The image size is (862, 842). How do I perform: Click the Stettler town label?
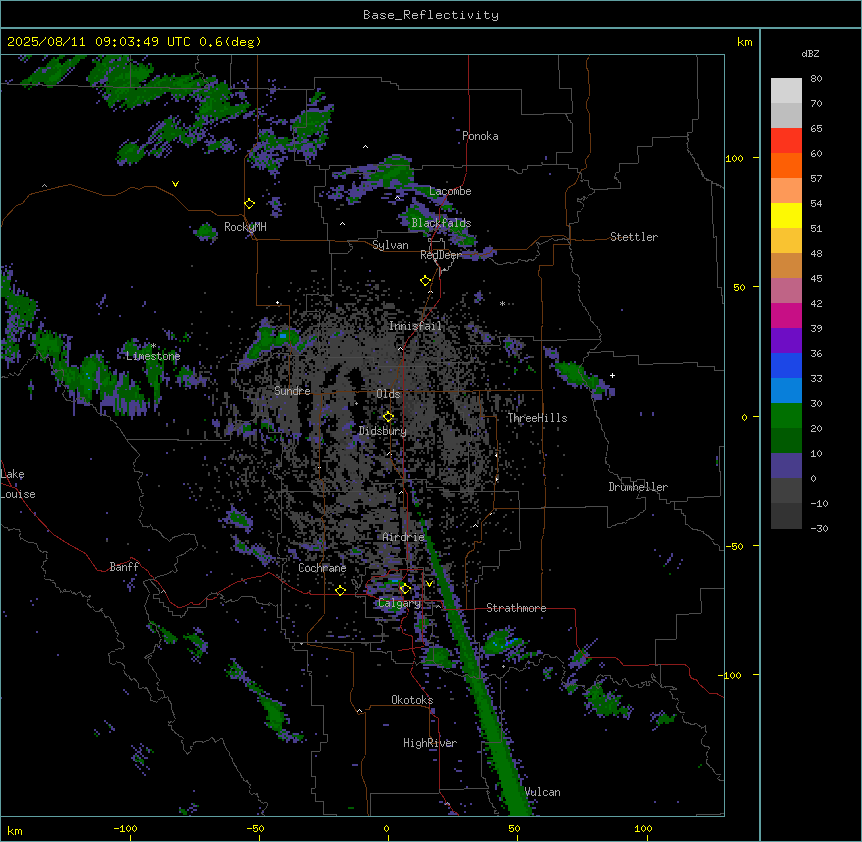[634, 237]
